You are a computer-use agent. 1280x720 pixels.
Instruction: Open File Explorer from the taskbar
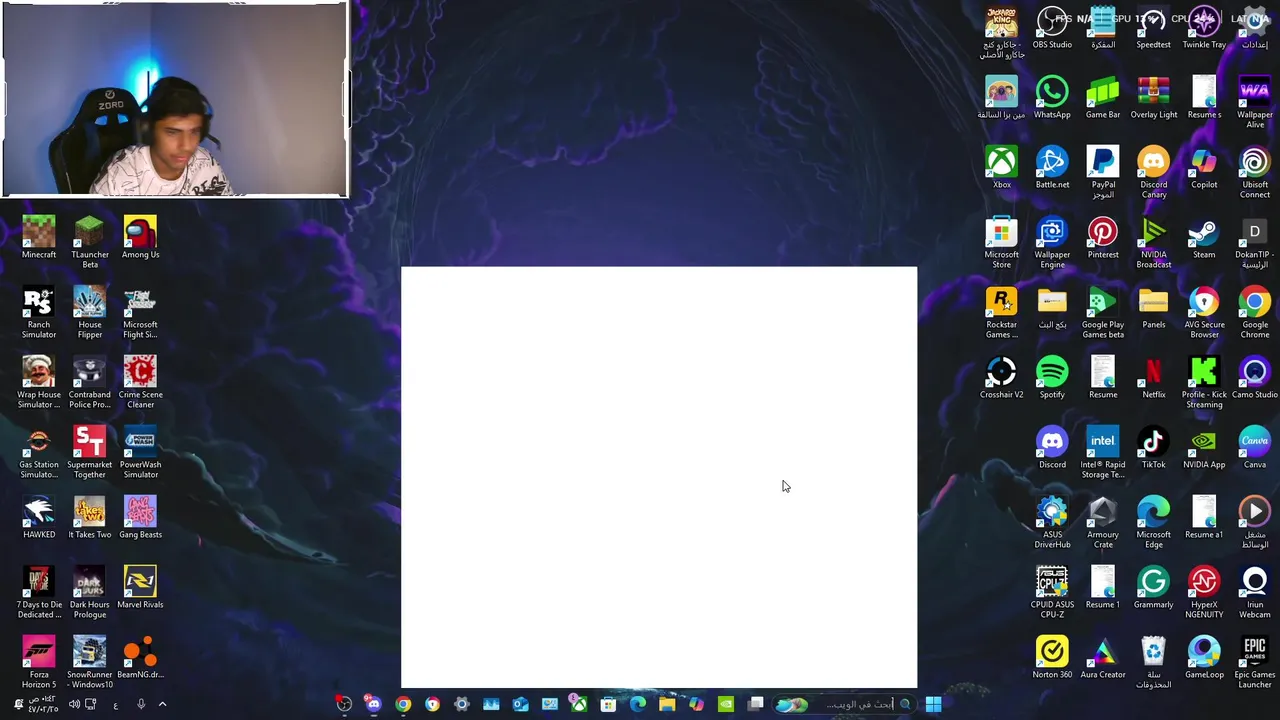(667, 704)
